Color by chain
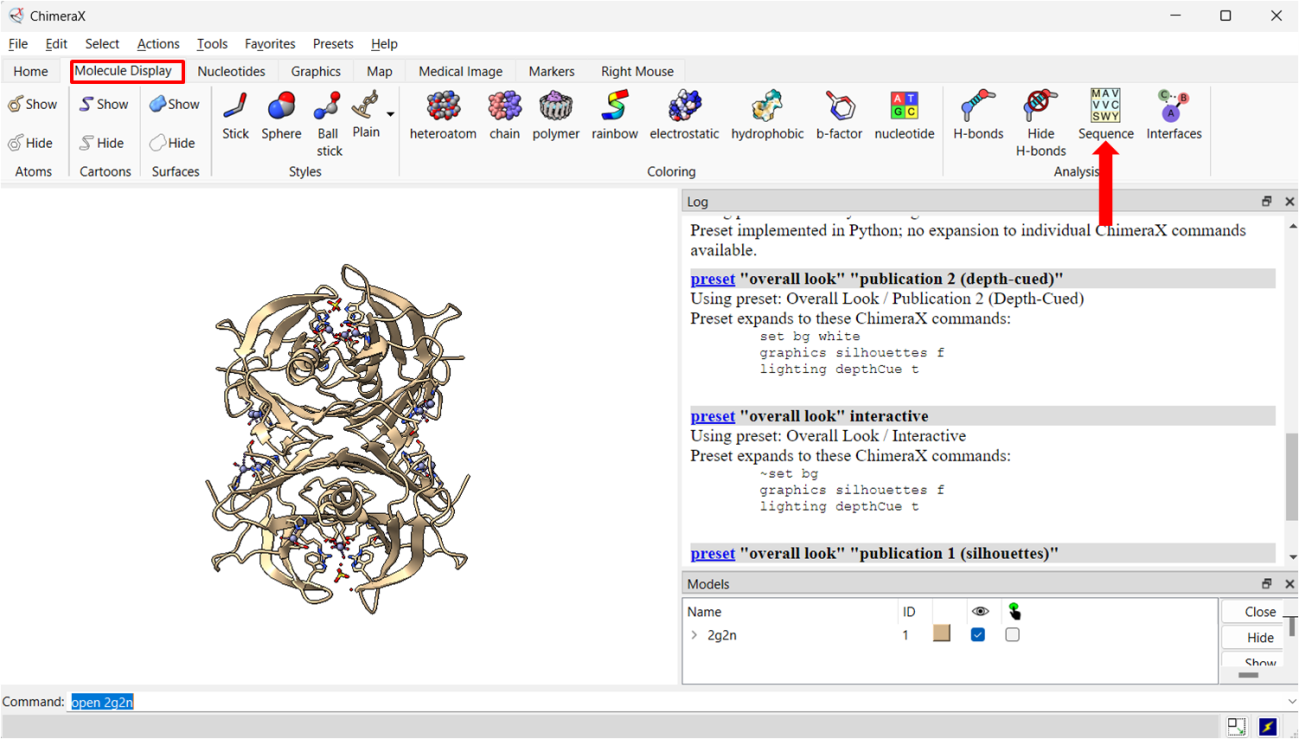The image size is (1299, 739). [505, 116]
